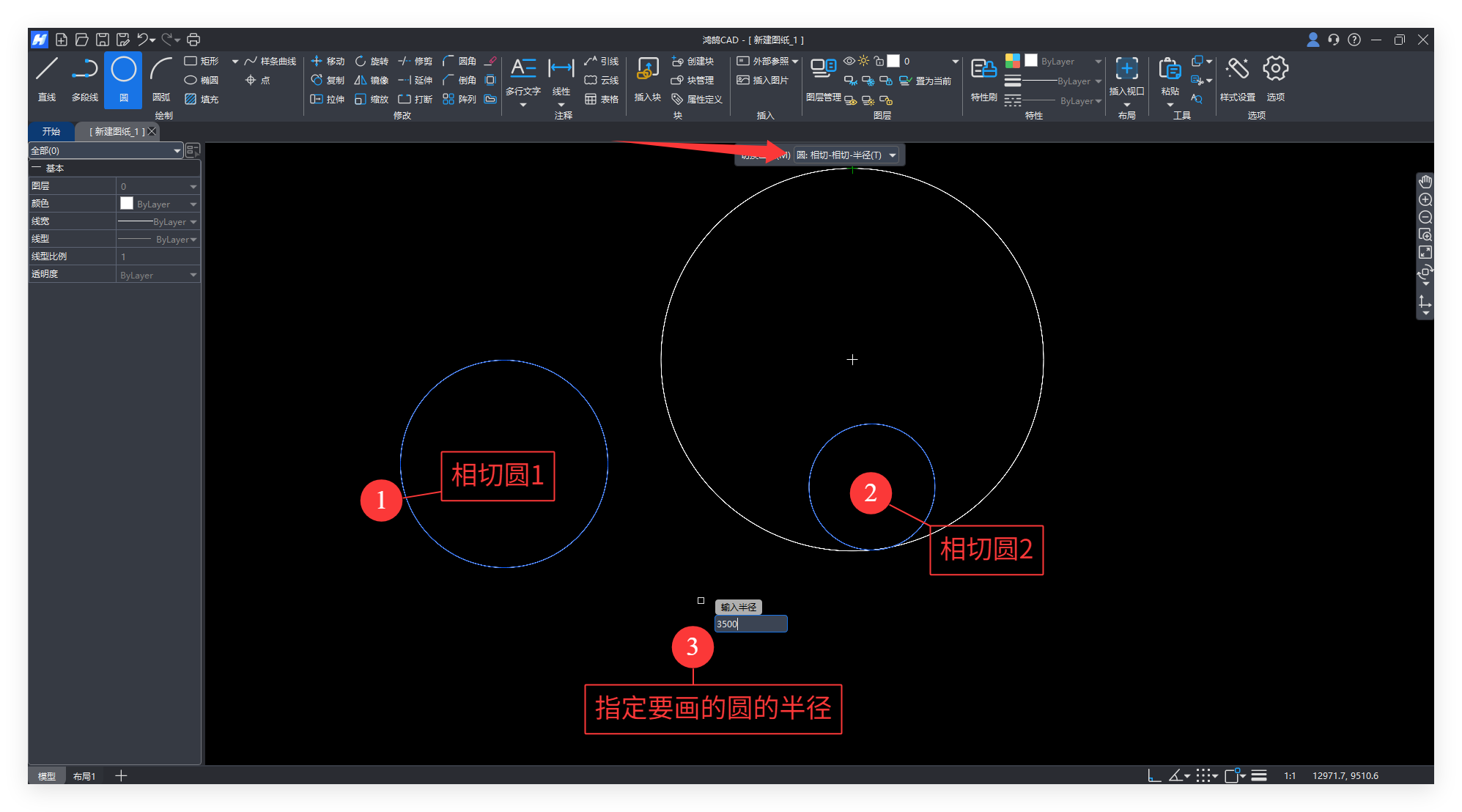Click the white layer color swatch
The width and height of the screenshot is (1462, 812).
pos(893,61)
